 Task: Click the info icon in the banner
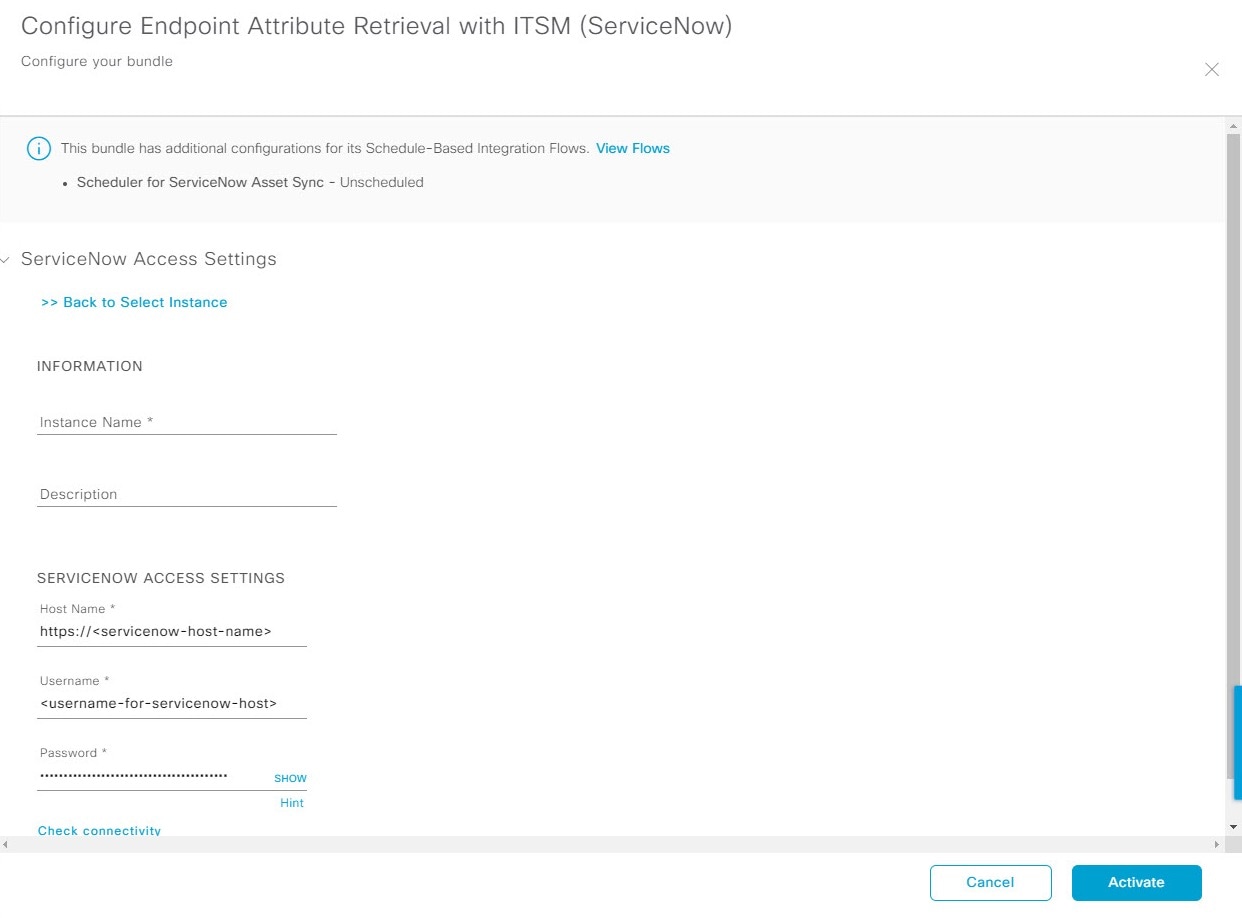pyautogui.click(x=38, y=149)
